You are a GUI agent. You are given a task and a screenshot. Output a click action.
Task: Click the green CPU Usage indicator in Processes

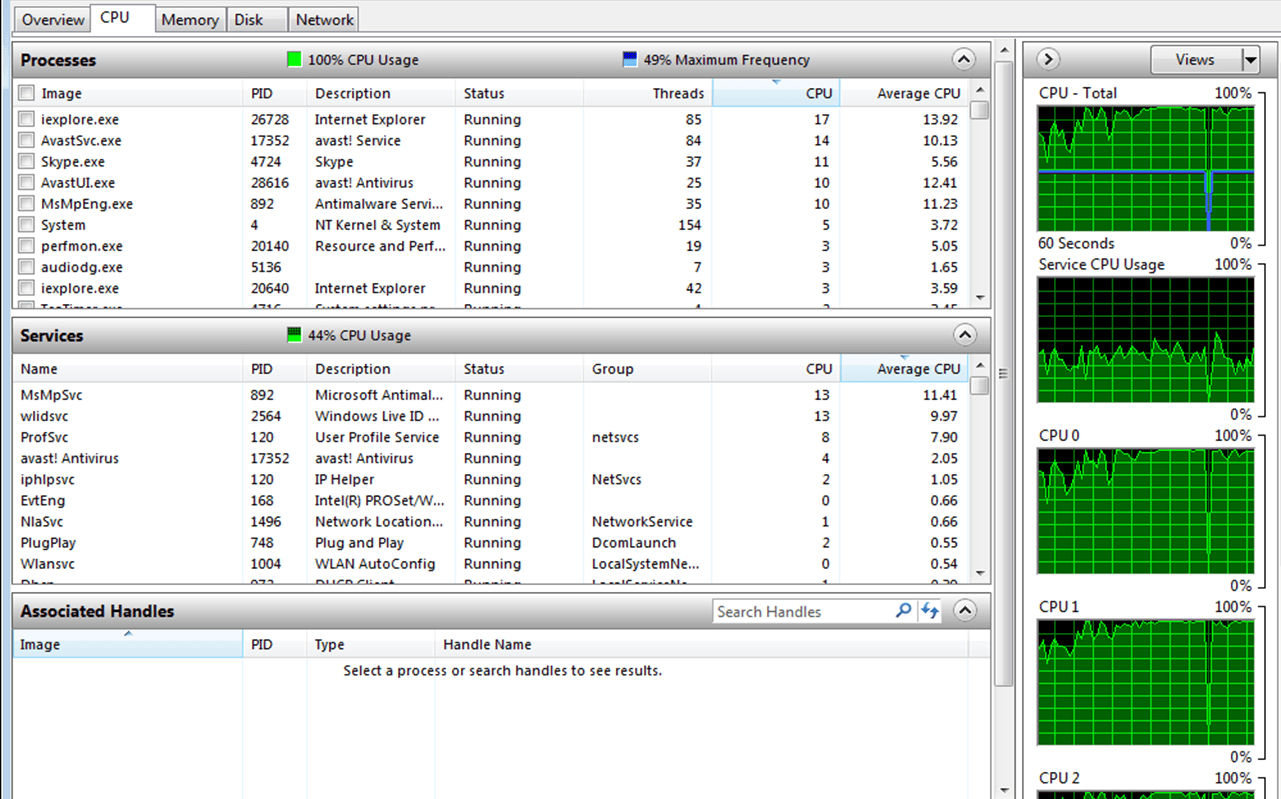coord(294,60)
